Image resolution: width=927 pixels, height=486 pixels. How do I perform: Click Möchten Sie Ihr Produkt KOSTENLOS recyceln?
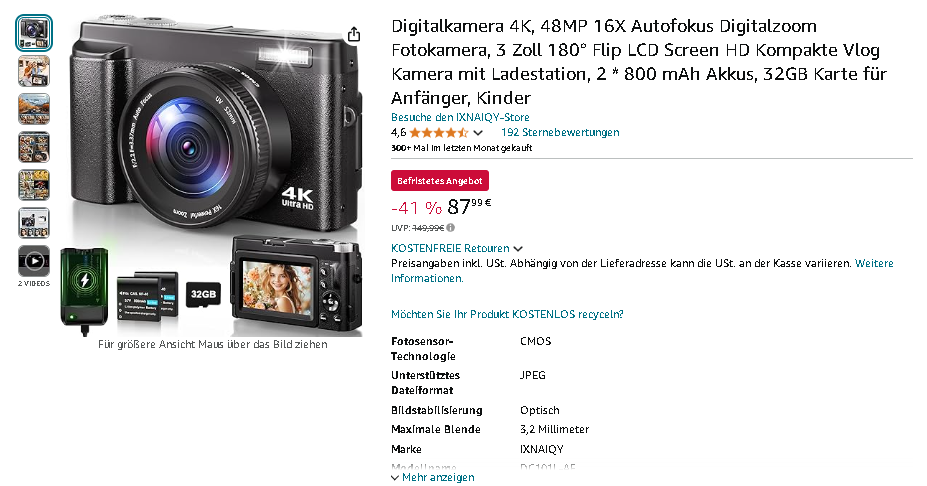[x=507, y=314]
